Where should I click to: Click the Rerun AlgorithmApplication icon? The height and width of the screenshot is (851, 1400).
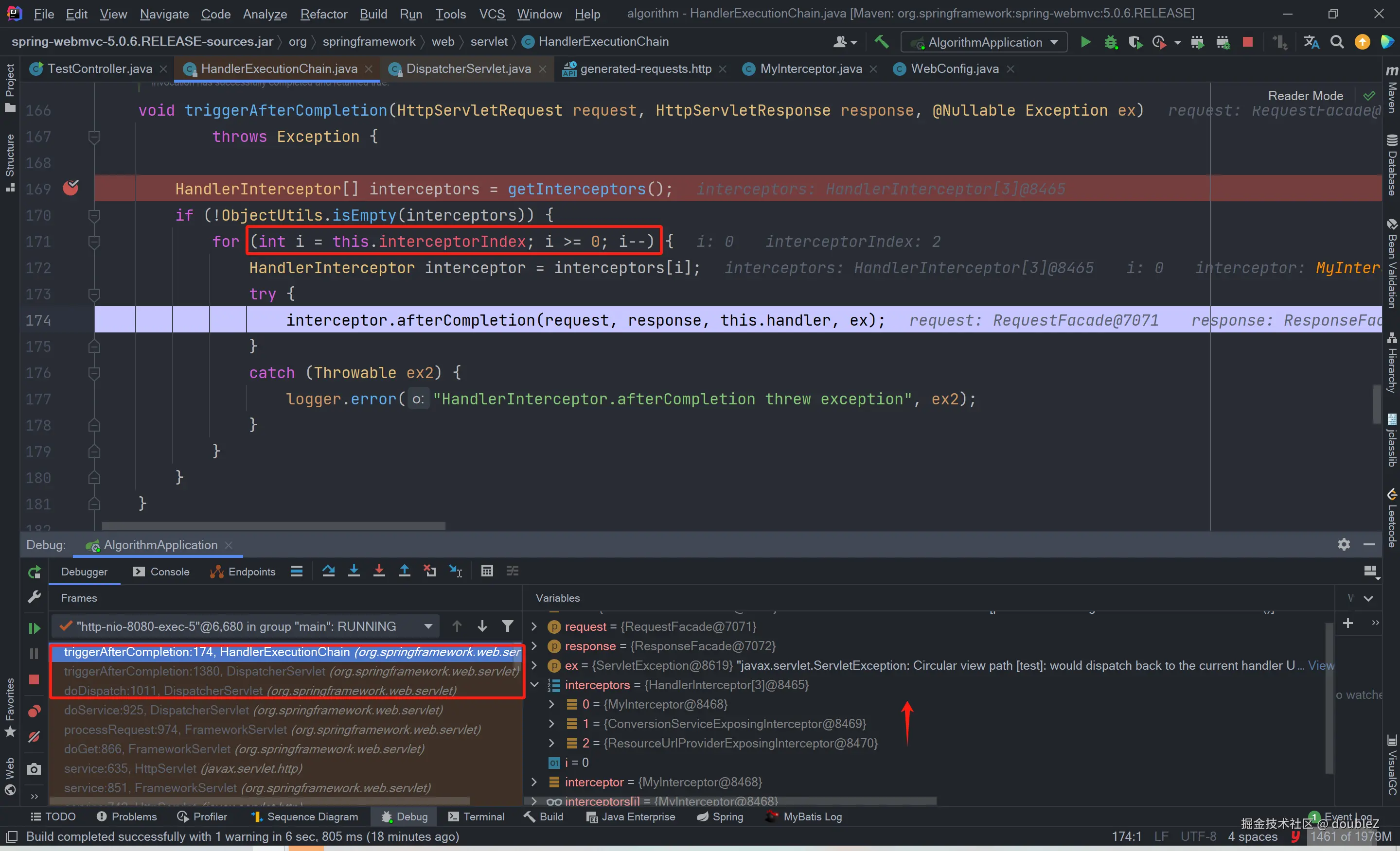(34, 572)
